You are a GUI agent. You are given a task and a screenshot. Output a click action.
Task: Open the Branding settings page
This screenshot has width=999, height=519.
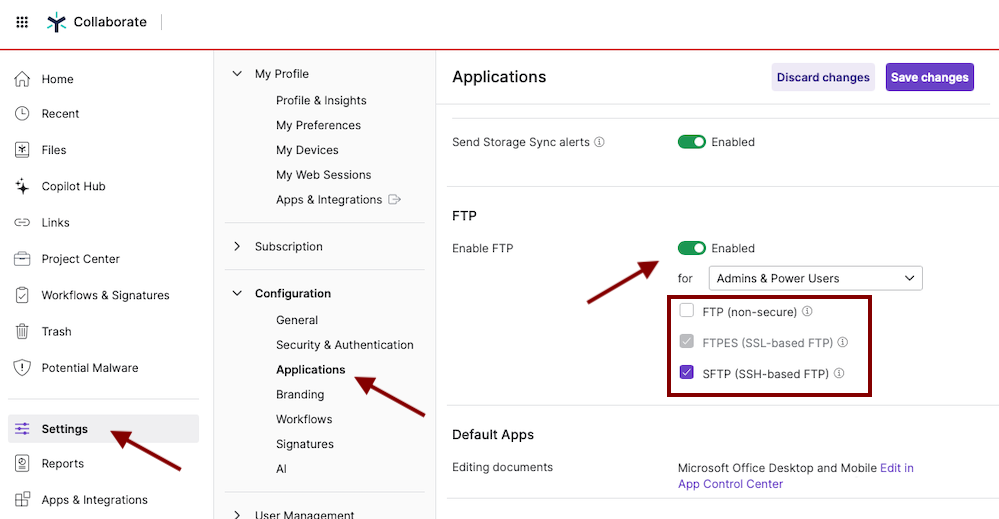click(300, 394)
